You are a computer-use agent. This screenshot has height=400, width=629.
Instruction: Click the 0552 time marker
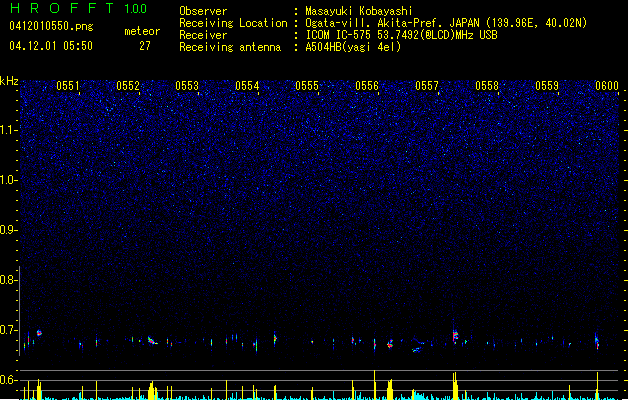point(128,86)
